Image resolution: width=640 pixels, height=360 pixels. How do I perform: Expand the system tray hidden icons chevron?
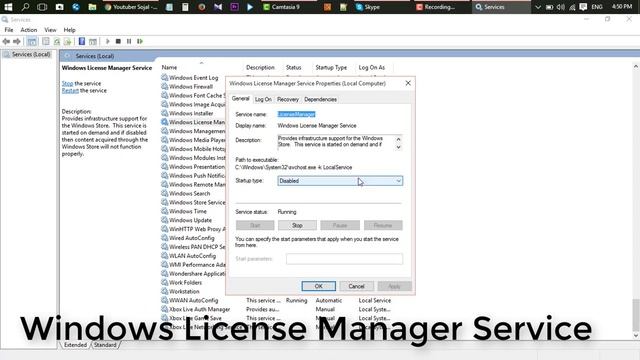pyautogui.click(x=538, y=7)
